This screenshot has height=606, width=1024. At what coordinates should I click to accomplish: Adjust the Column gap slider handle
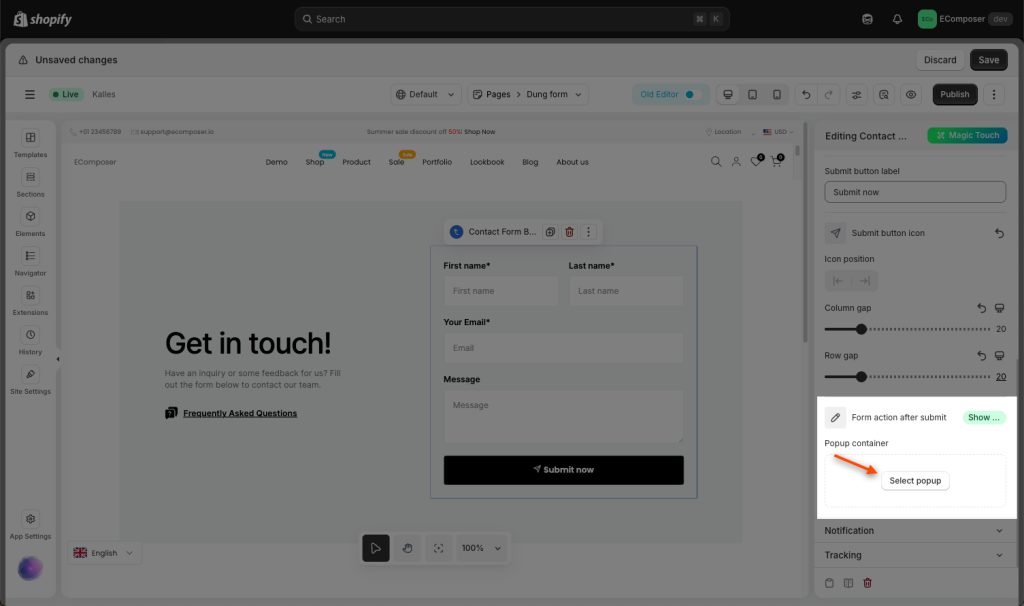click(x=861, y=329)
